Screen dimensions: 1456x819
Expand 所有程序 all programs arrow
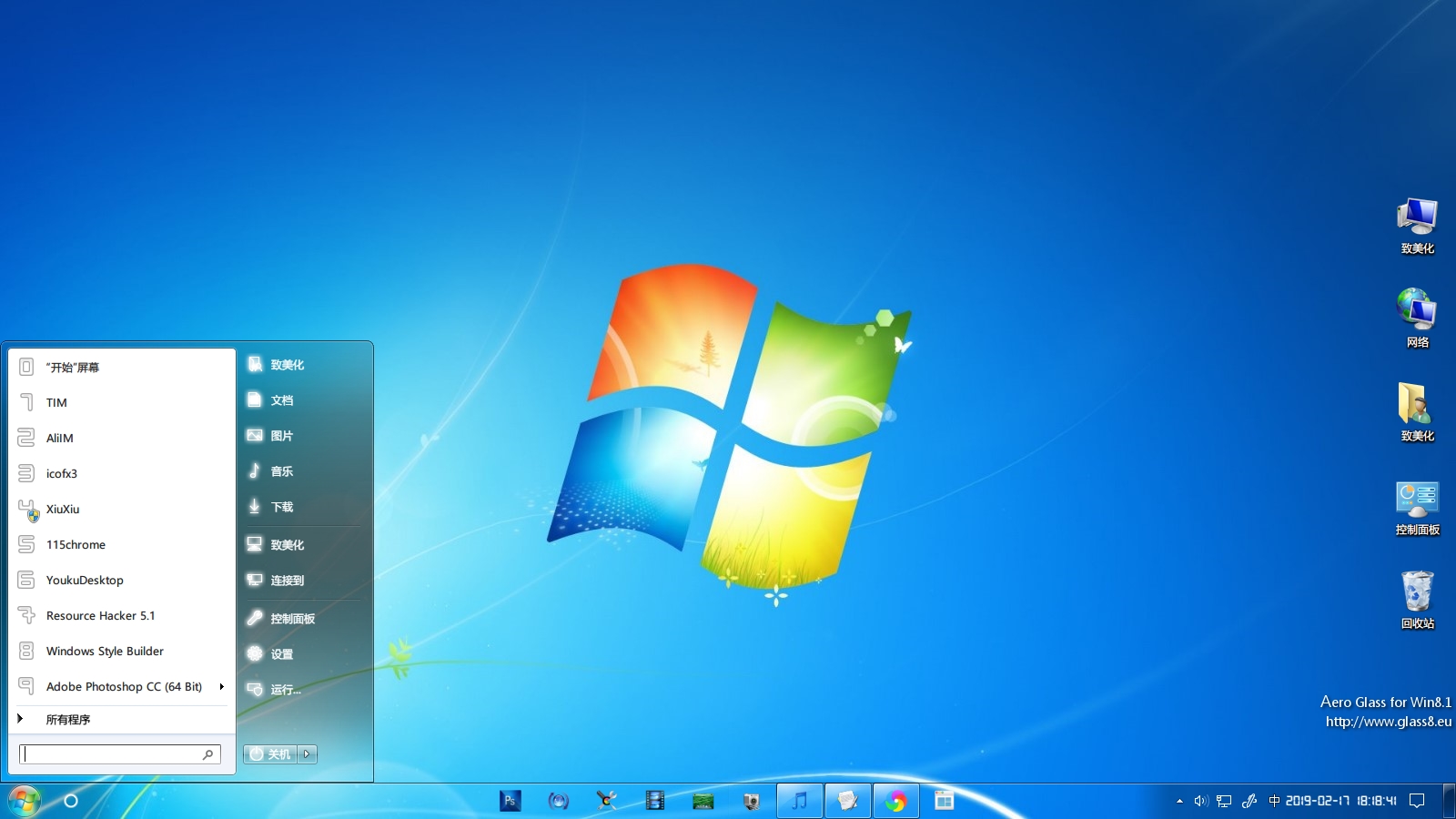[x=20, y=719]
